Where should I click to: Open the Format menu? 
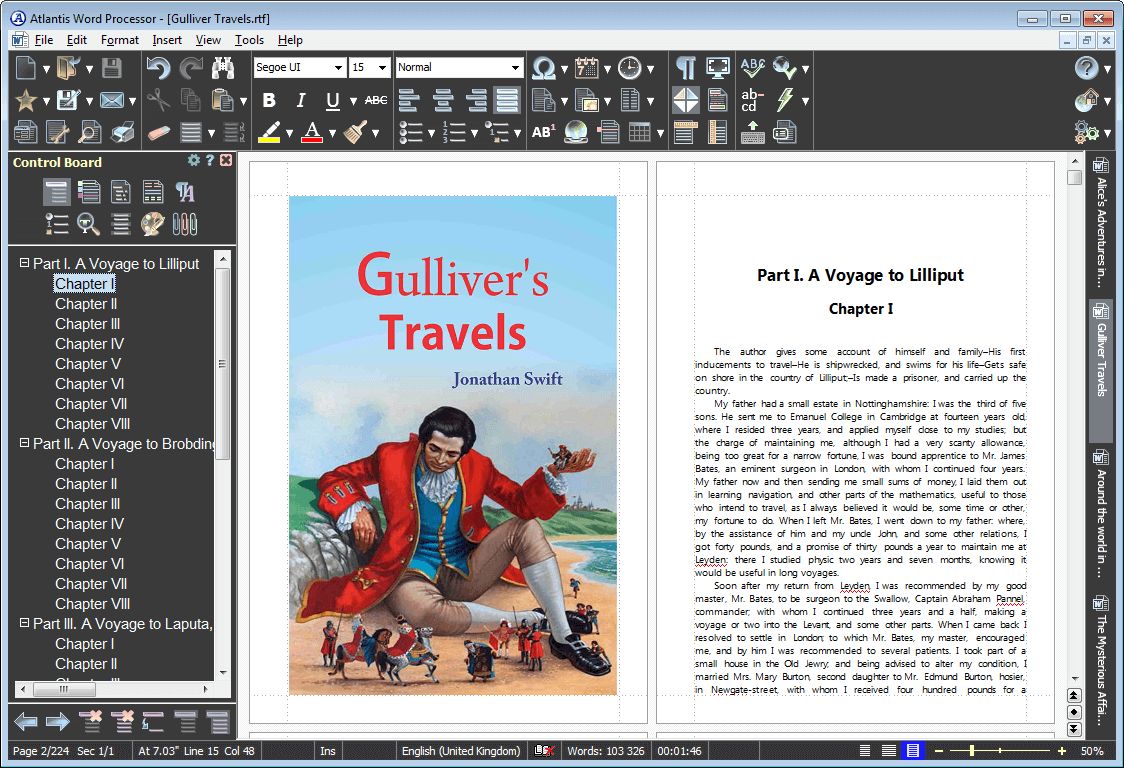pos(120,40)
